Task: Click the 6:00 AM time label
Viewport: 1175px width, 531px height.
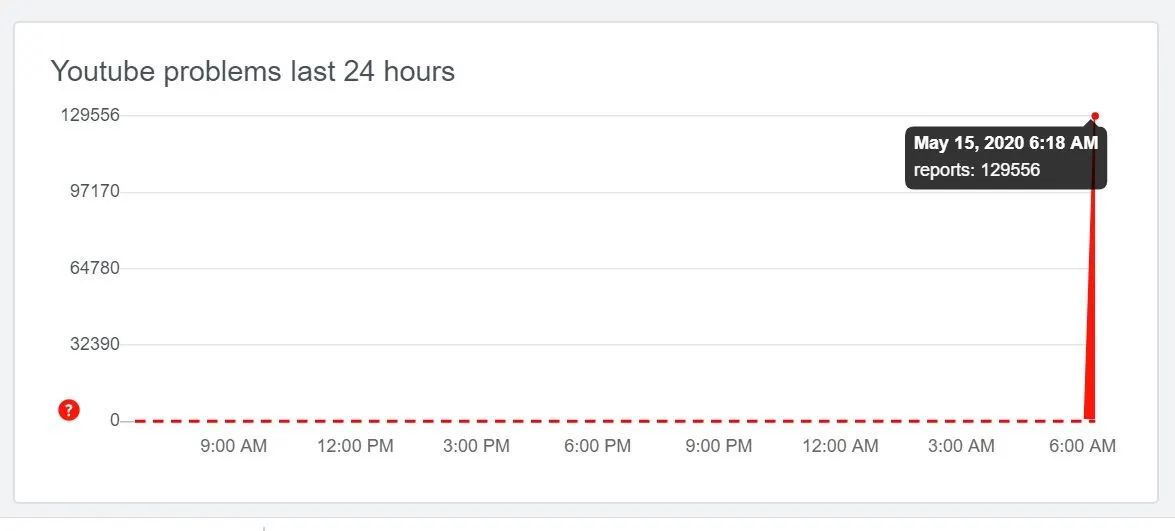Action: pos(1082,446)
